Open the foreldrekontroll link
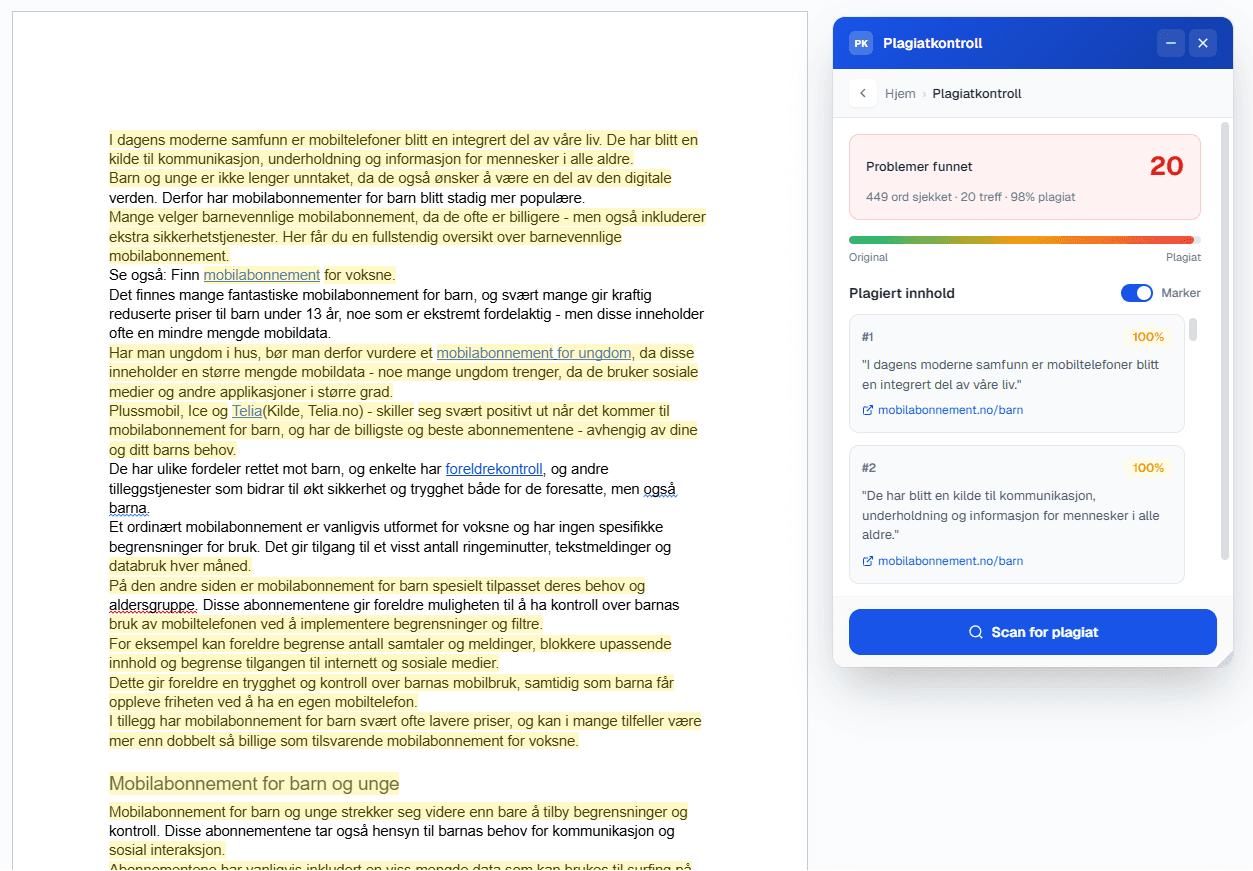 [x=493, y=468]
